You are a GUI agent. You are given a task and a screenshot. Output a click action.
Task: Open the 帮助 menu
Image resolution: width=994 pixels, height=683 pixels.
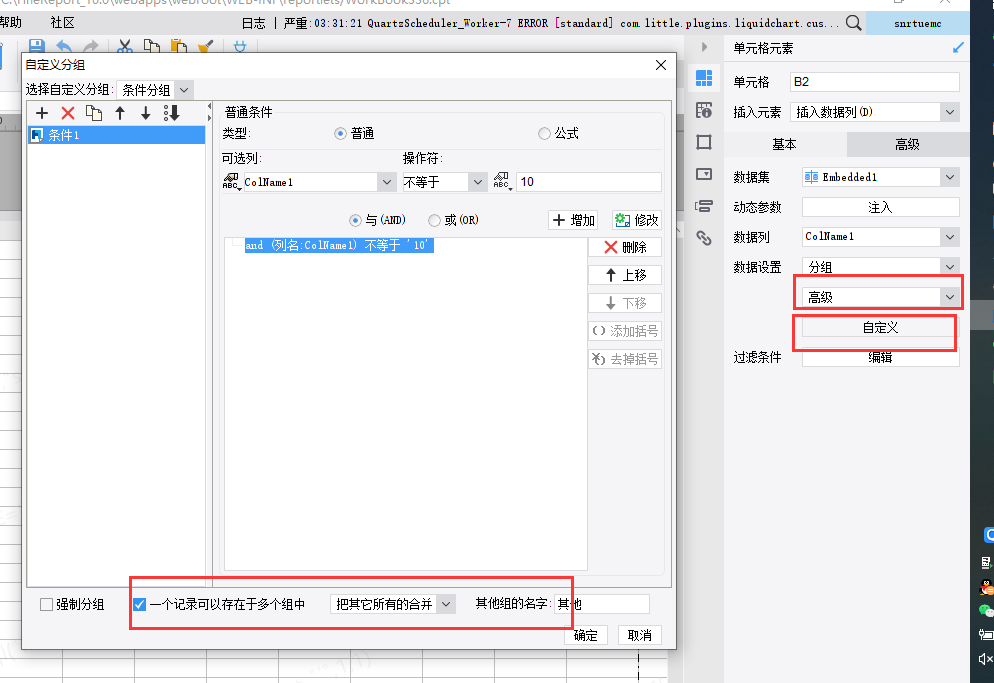[x=11, y=23]
